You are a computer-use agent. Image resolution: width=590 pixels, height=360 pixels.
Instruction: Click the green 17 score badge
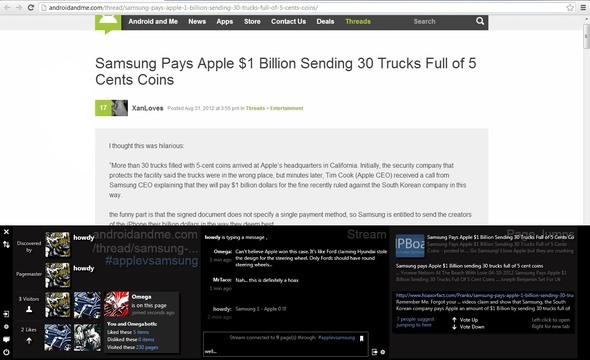pos(103,108)
